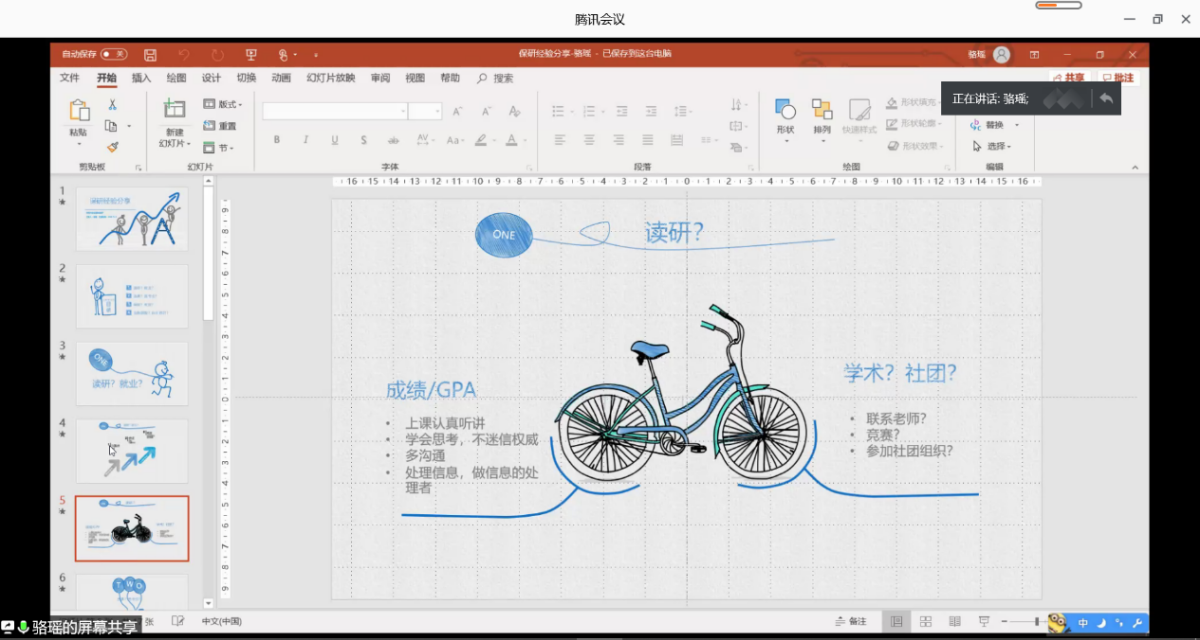Click the Paste clipboard icon

pyautogui.click(x=78, y=112)
